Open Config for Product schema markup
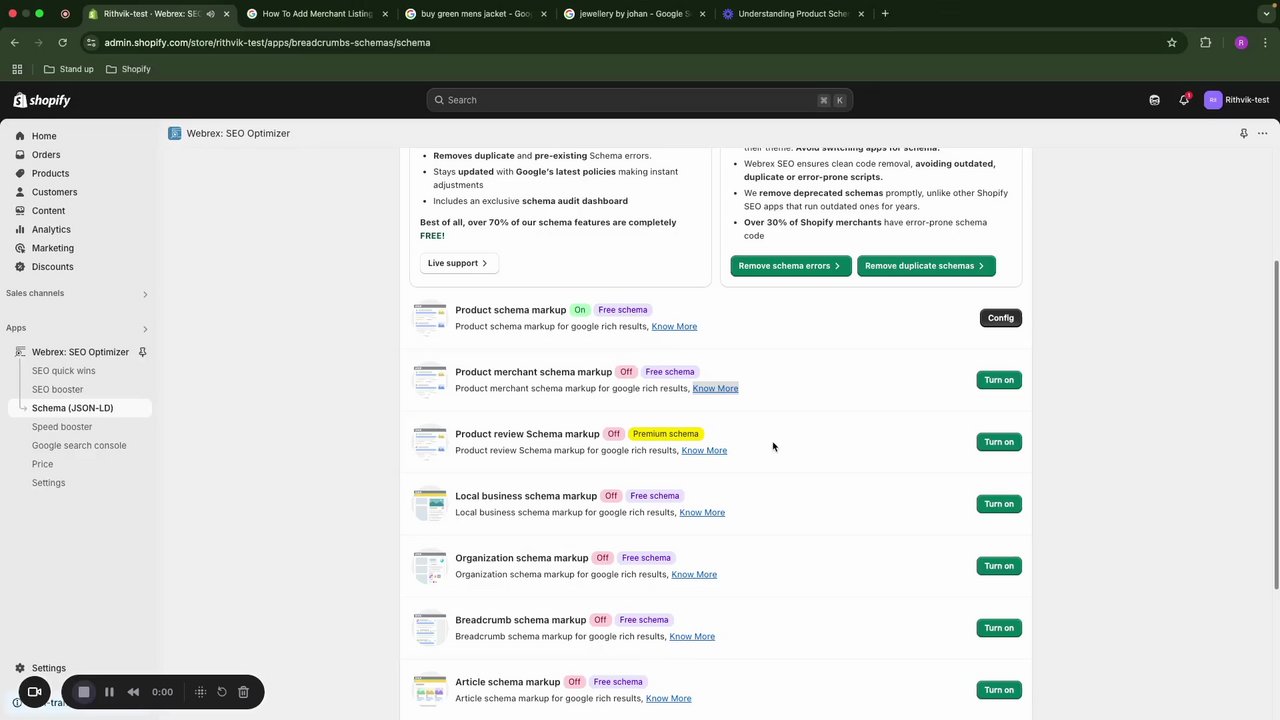The height and width of the screenshot is (720, 1280). click(1001, 318)
